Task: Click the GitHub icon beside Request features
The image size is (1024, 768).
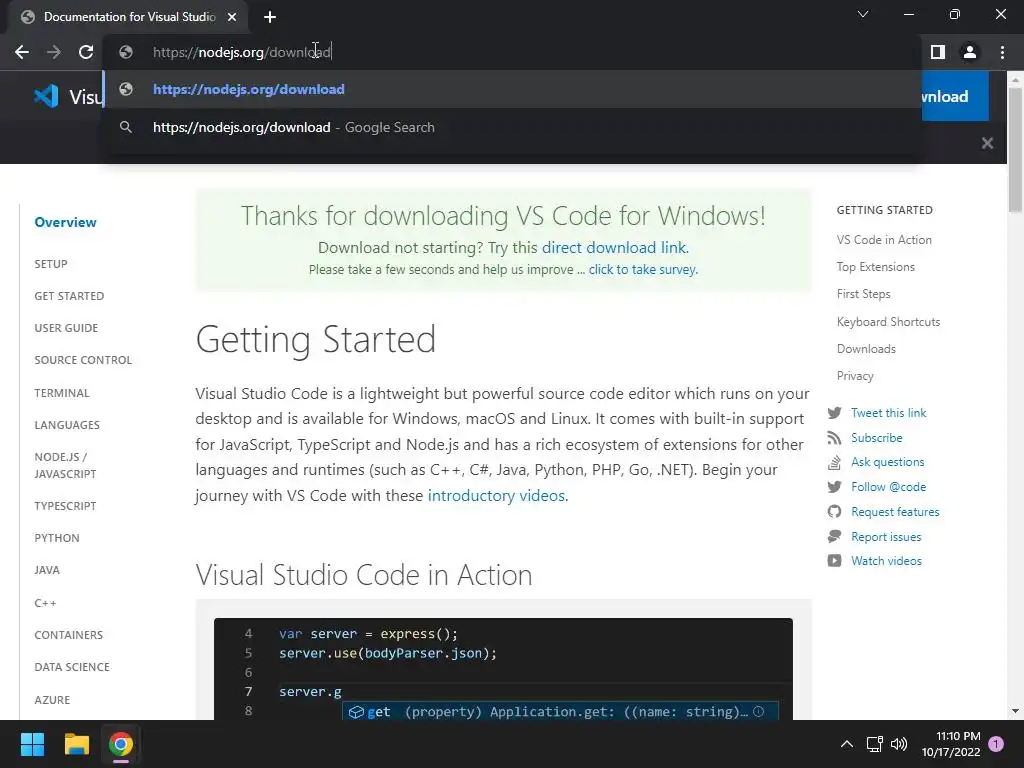Action: coord(834,512)
